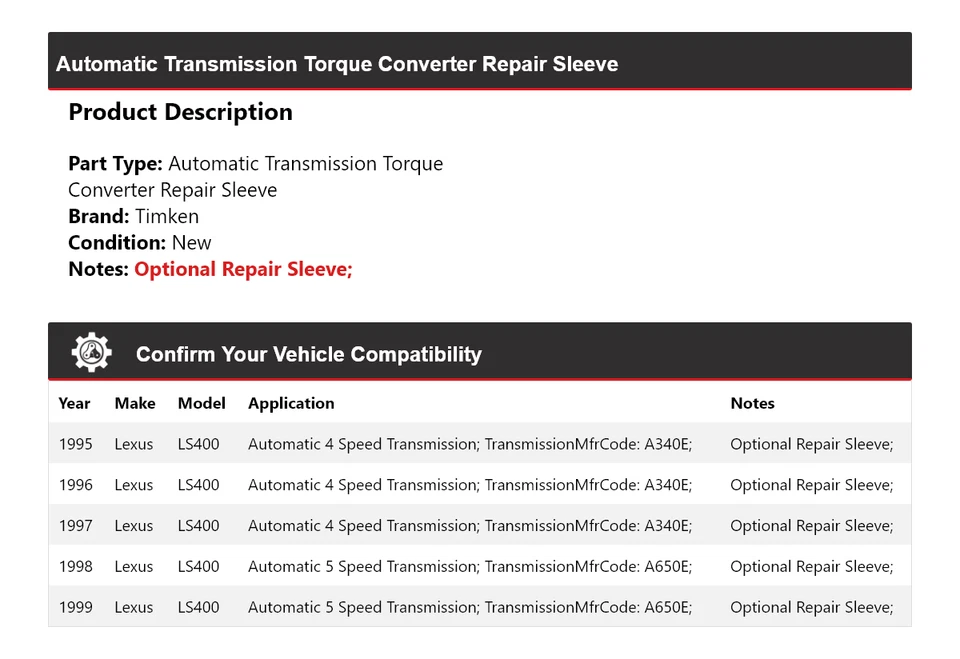Click the Part Type label

coord(115,164)
